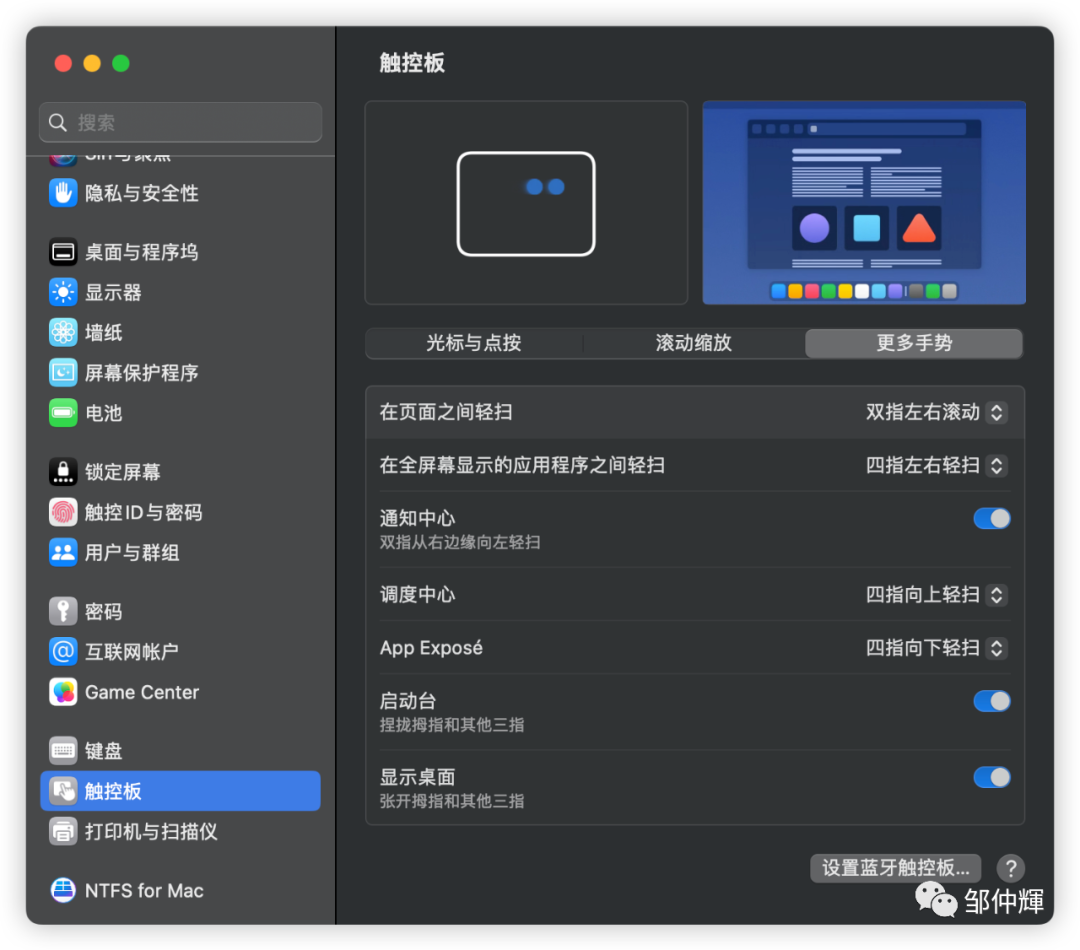Disable the 启动台 gesture switch
This screenshot has height=950, width=1080.
[992, 701]
